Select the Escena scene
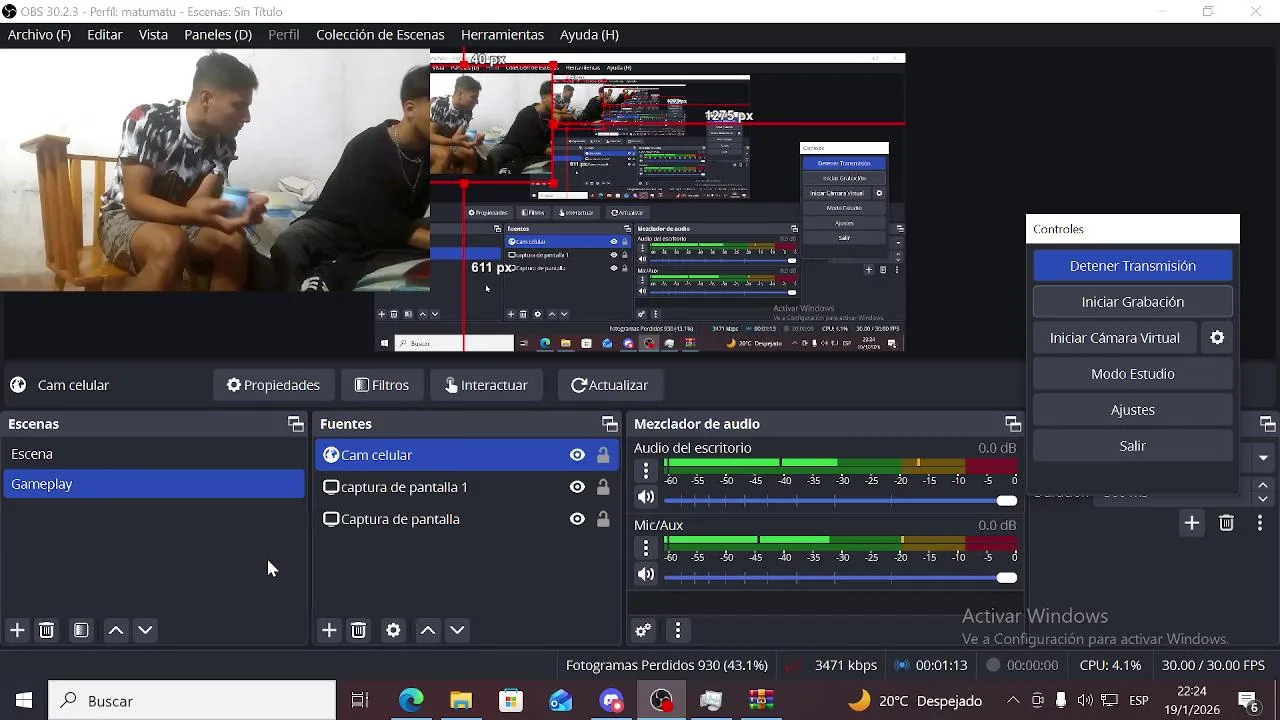Image resolution: width=1280 pixels, height=720 pixels. click(154, 454)
